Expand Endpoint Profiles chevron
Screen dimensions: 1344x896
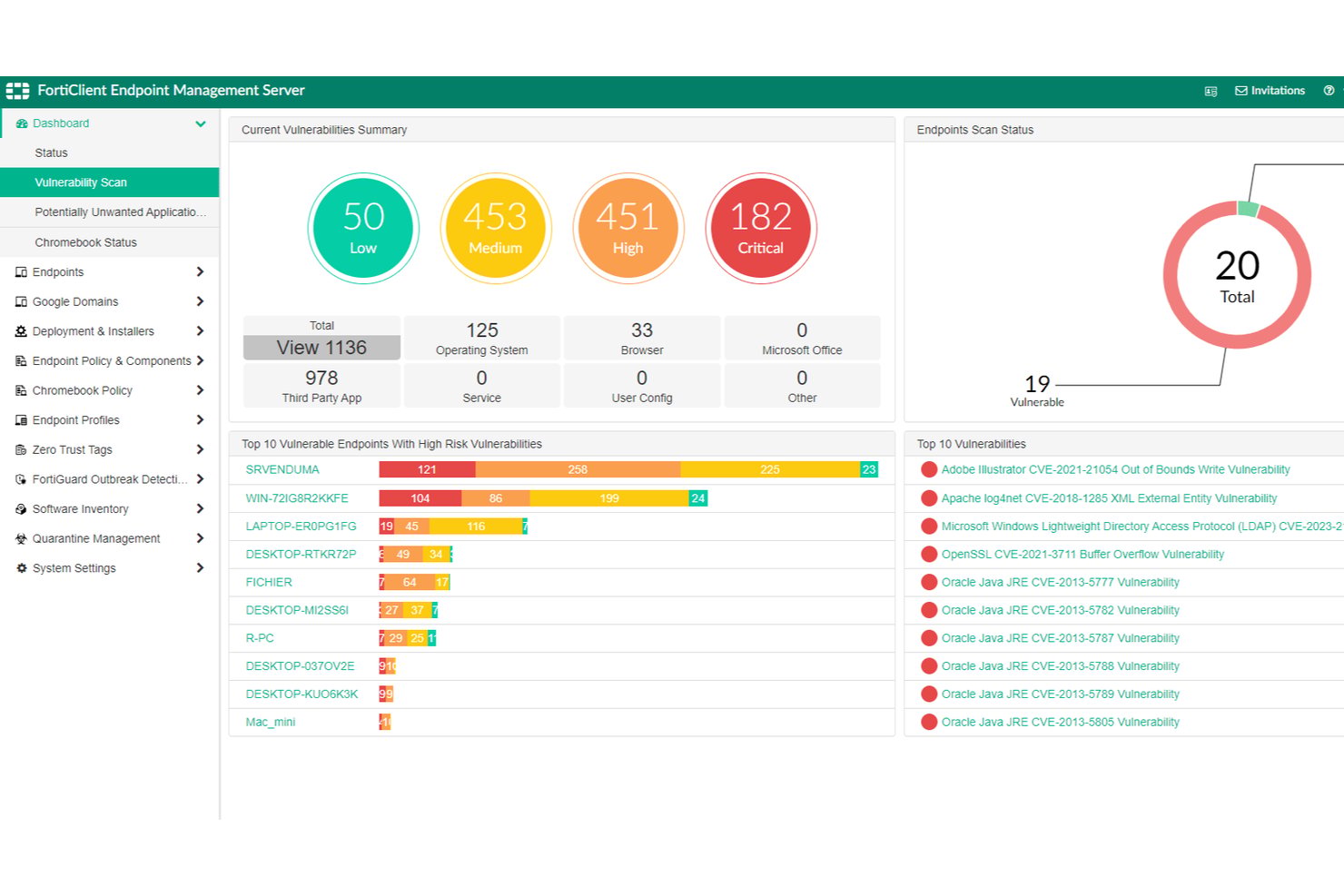(x=200, y=419)
